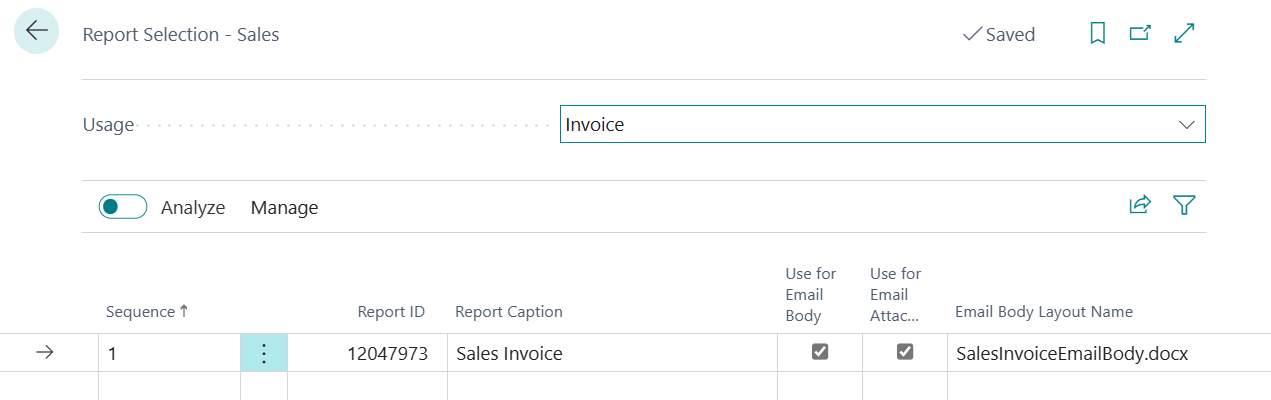The height and width of the screenshot is (400, 1271).
Task: Click Use for Email Body column header
Action: click(811, 295)
